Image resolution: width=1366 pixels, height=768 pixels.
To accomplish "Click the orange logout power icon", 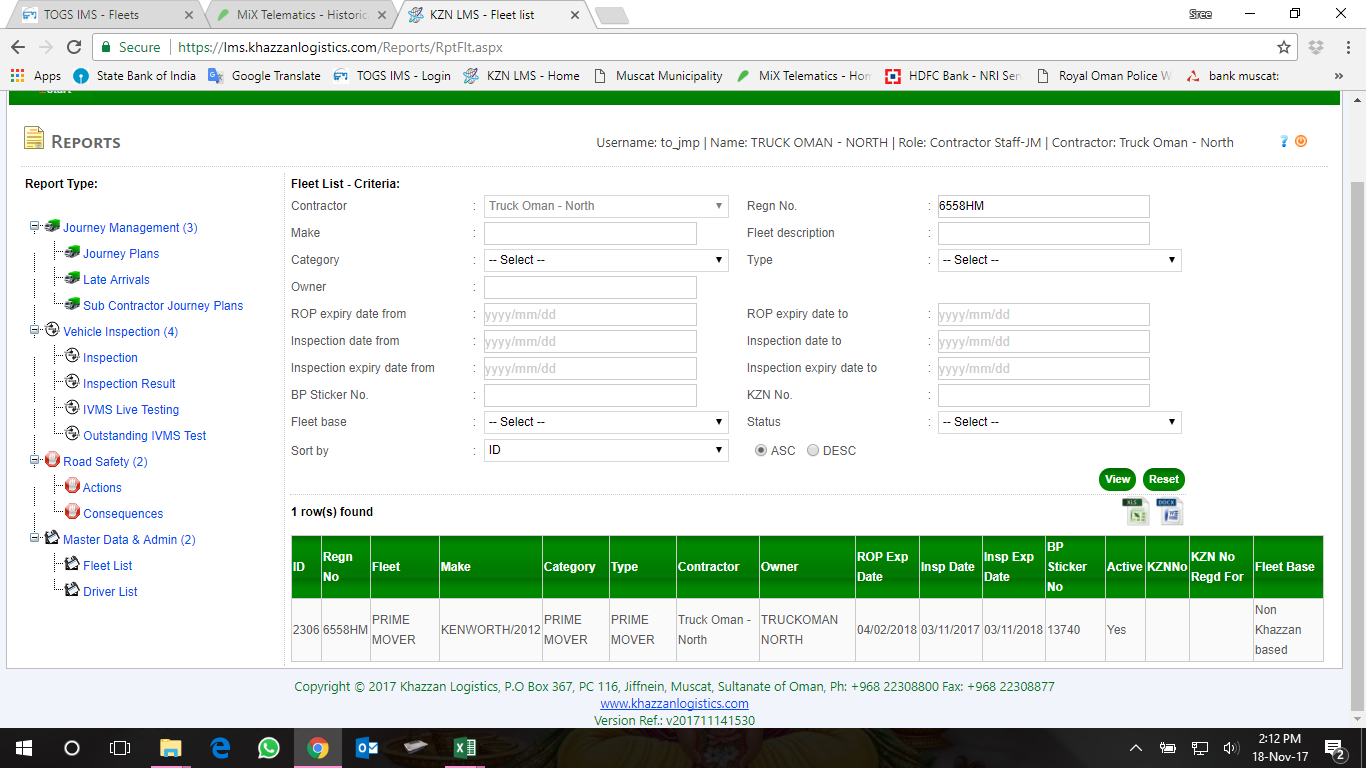I will pos(1301,142).
